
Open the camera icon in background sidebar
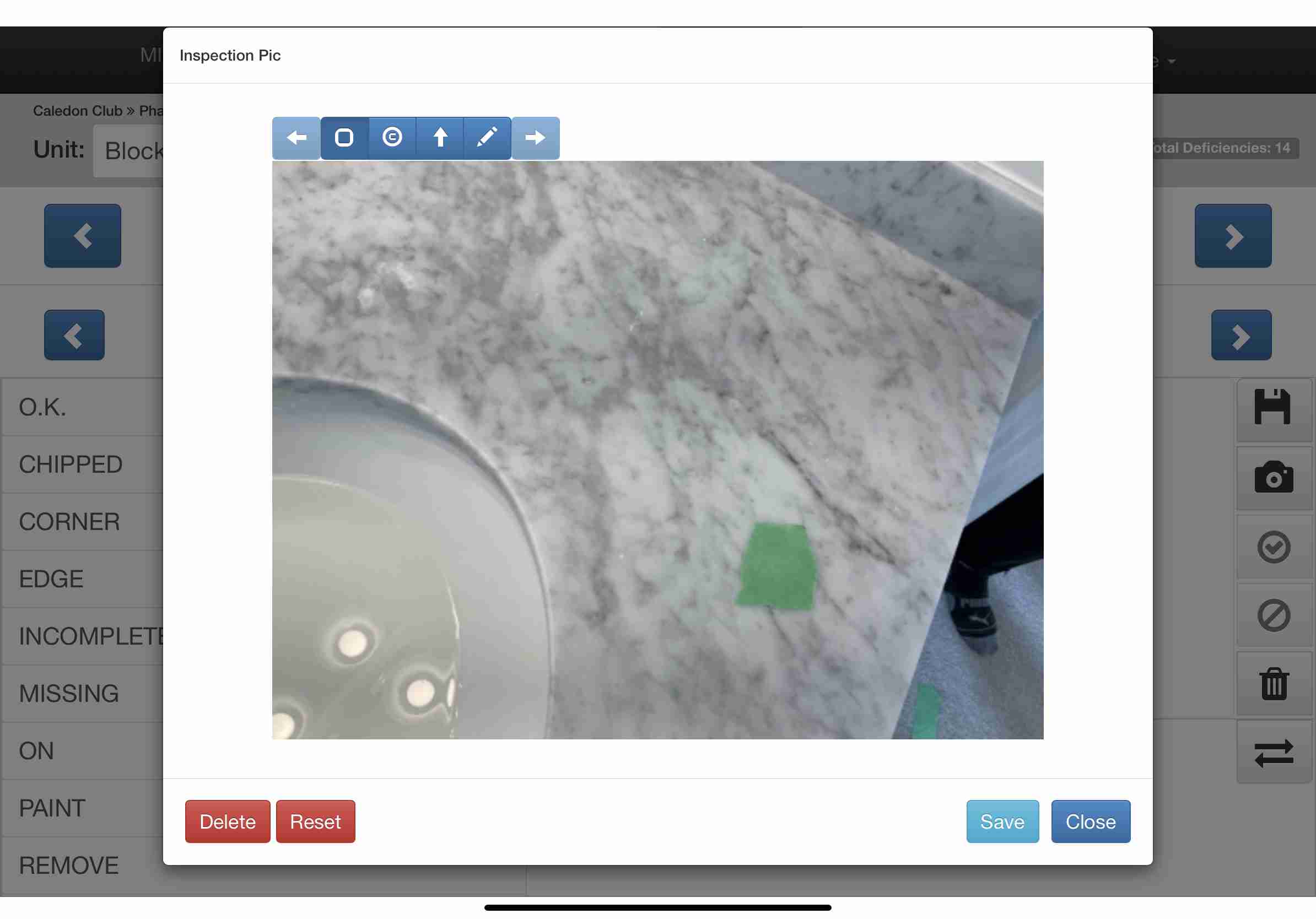coord(1274,477)
